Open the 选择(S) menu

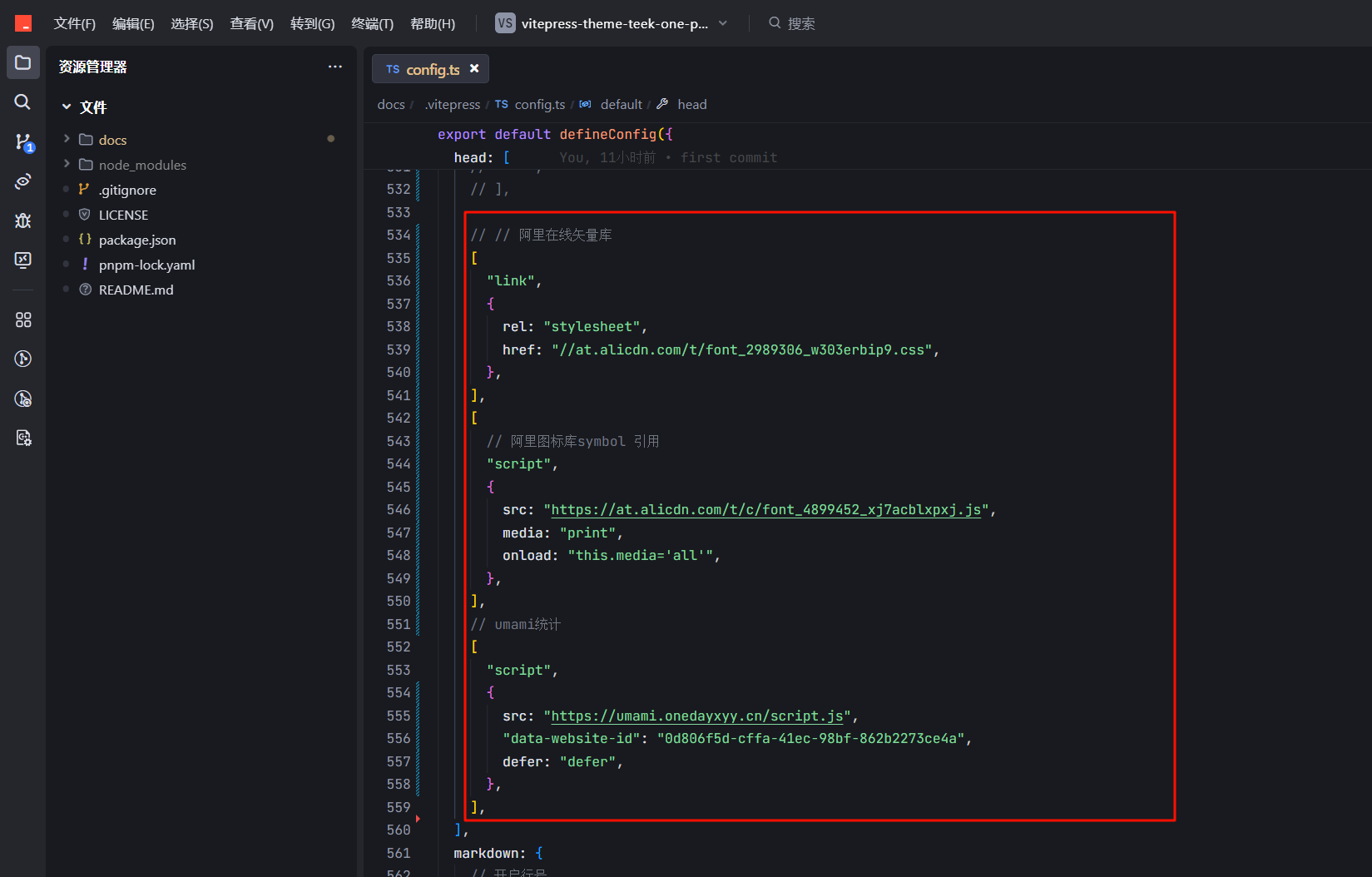(192, 23)
